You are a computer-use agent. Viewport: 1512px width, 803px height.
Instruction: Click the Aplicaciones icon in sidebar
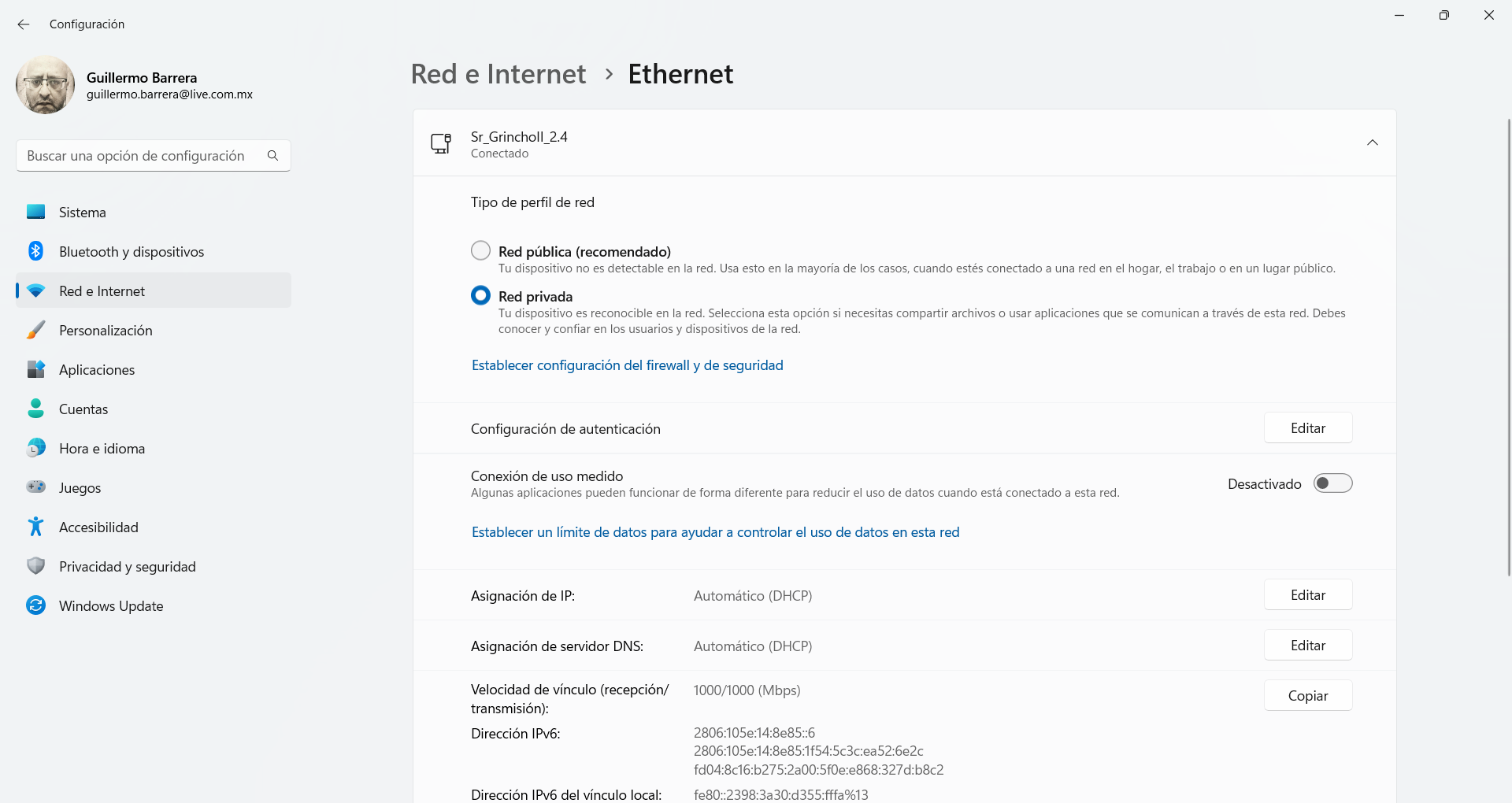(x=36, y=369)
